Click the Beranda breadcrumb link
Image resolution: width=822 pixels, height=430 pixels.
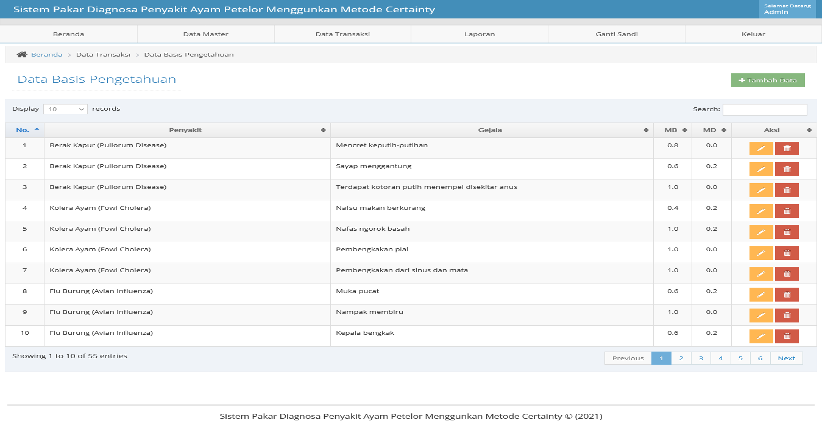click(47, 55)
